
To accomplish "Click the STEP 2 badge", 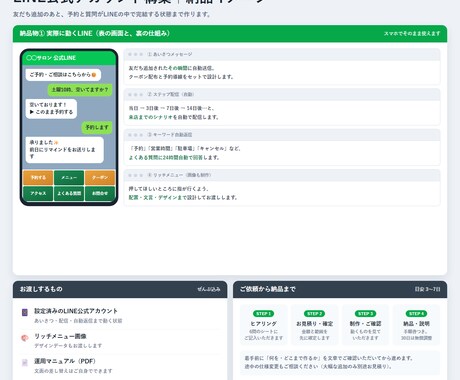I will click(314, 314).
